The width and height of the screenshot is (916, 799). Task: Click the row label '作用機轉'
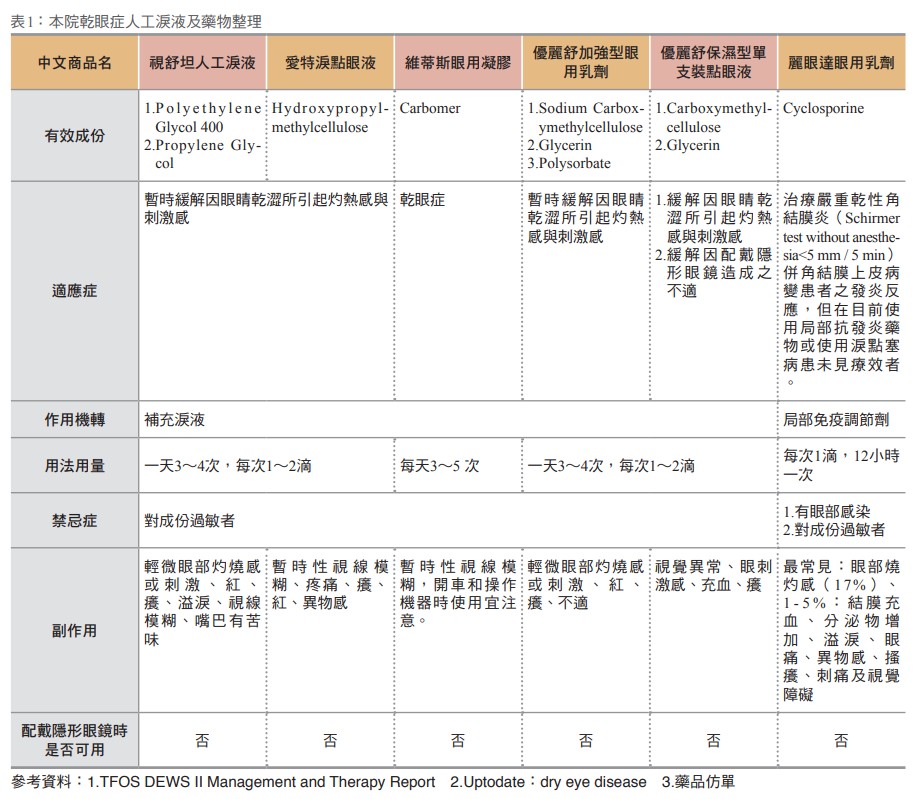coord(74,419)
